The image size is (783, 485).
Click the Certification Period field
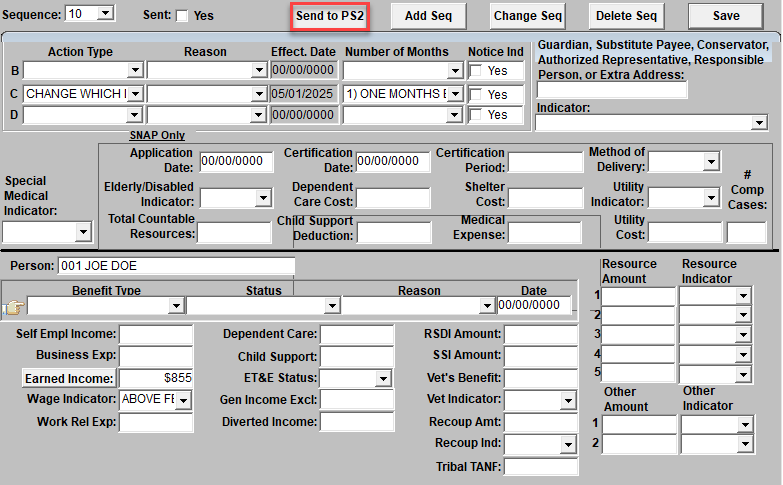[545, 162]
